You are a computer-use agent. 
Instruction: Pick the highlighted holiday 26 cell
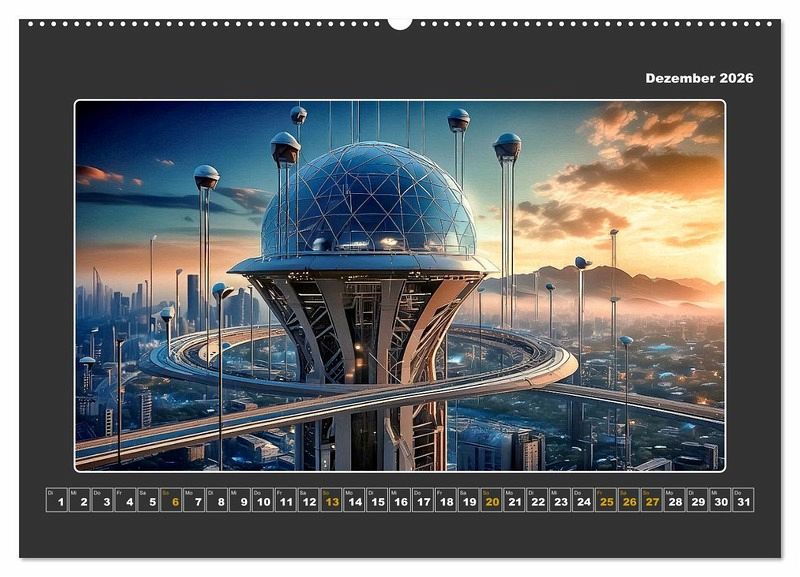tap(628, 500)
